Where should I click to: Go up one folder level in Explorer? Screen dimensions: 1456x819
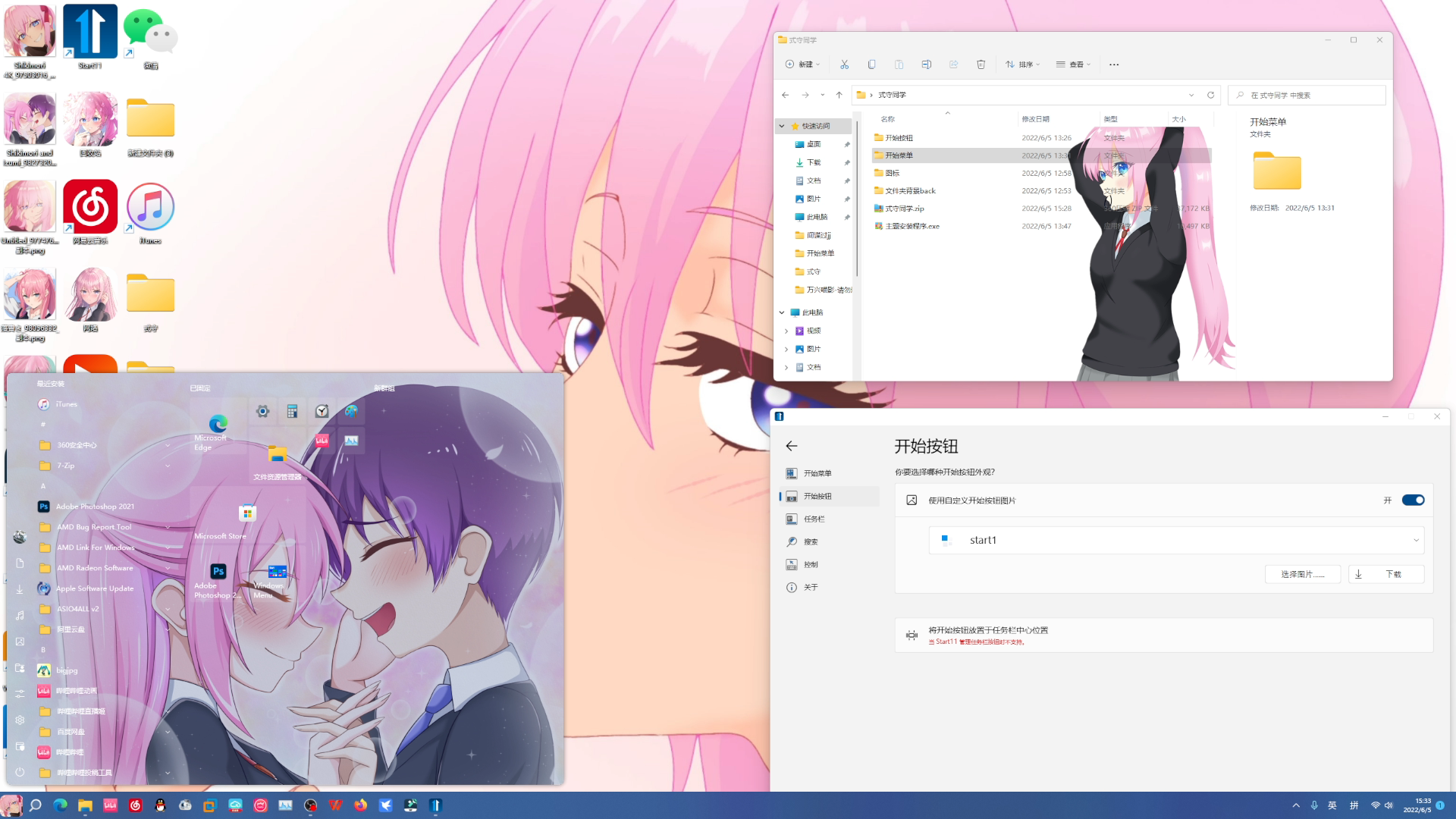pyautogui.click(x=839, y=95)
